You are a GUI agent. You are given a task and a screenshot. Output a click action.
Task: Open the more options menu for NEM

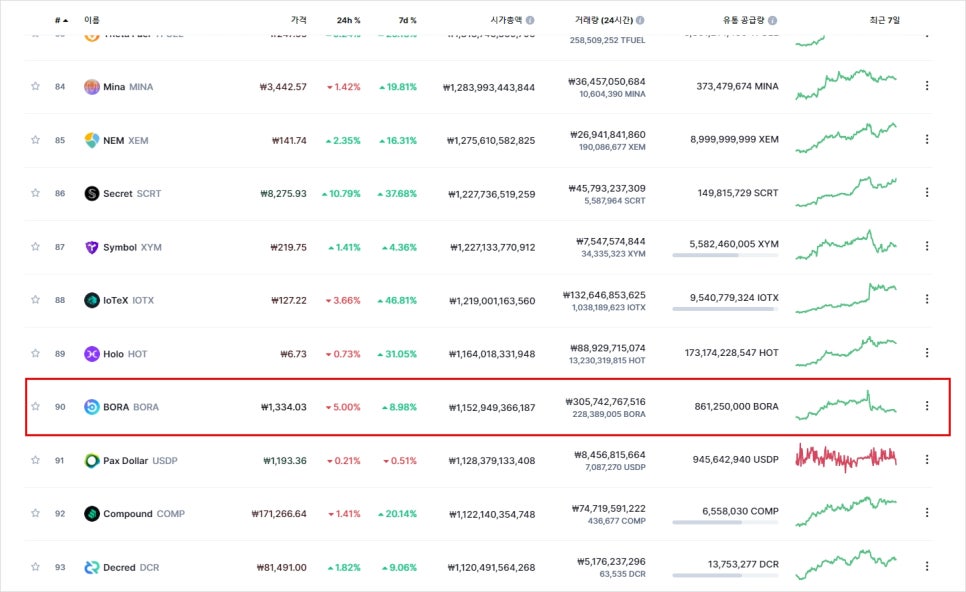pos(927,139)
